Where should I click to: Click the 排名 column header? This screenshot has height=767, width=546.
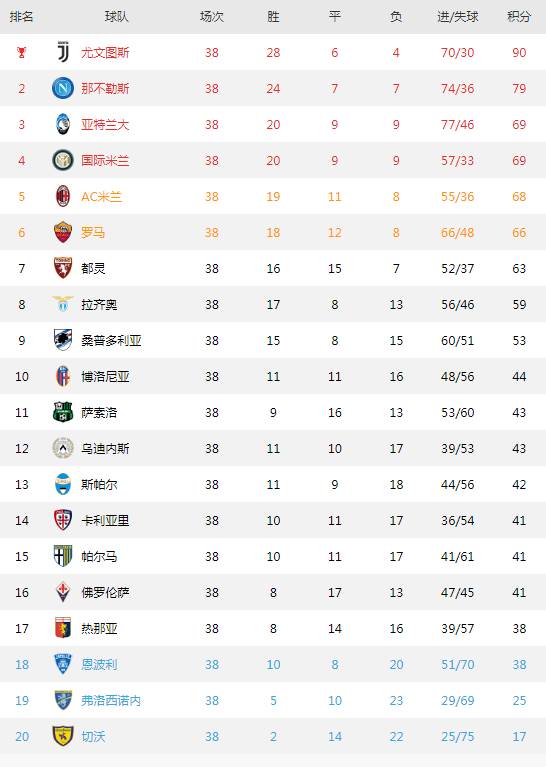click(22, 17)
